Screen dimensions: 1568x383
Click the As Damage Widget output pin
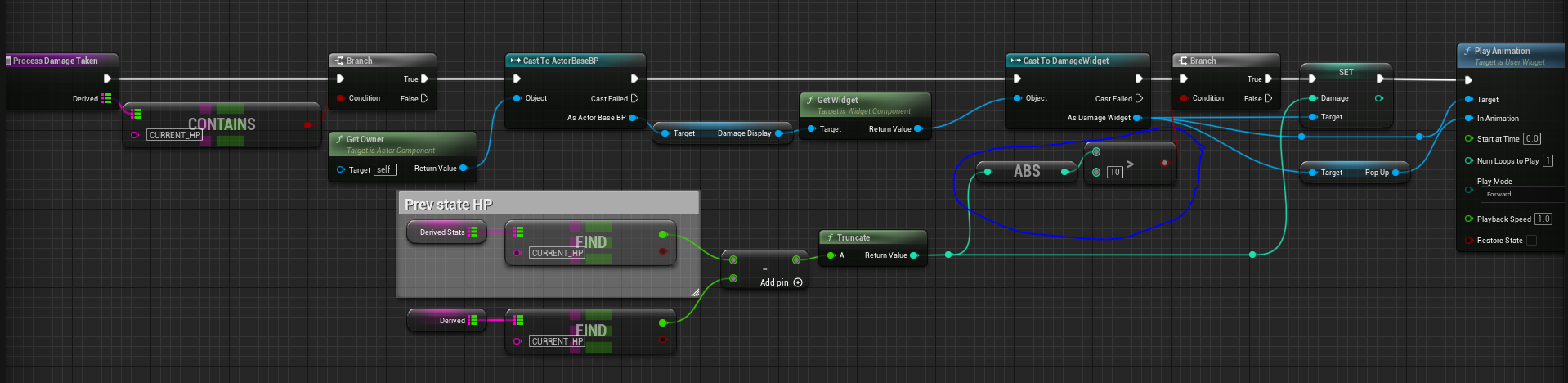tap(1137, 118)
